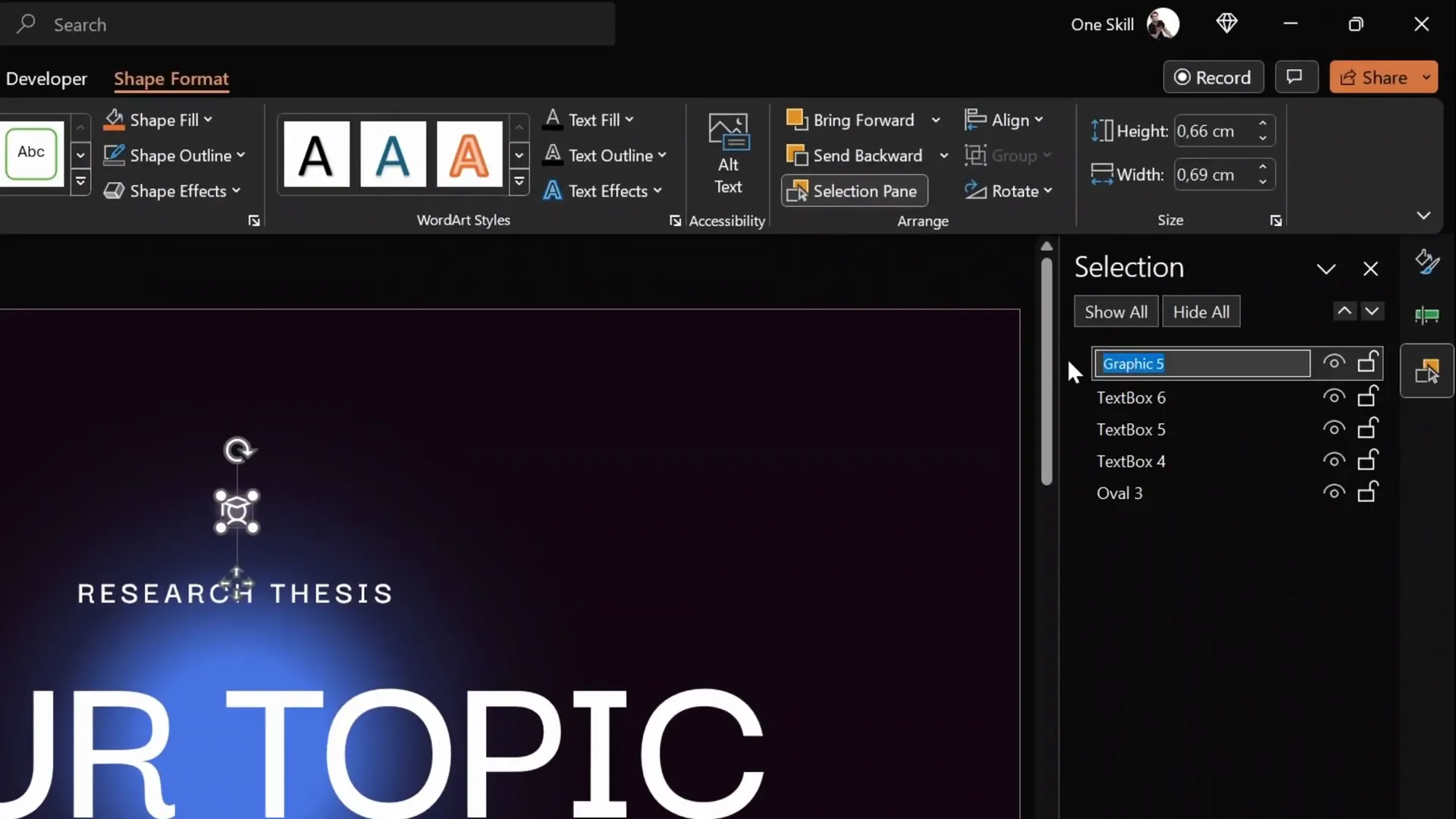The width and height of the screenshot is (1456, 819).
Task: Click the Share button
Action: pyautogui.click(x=1373, y=77)
